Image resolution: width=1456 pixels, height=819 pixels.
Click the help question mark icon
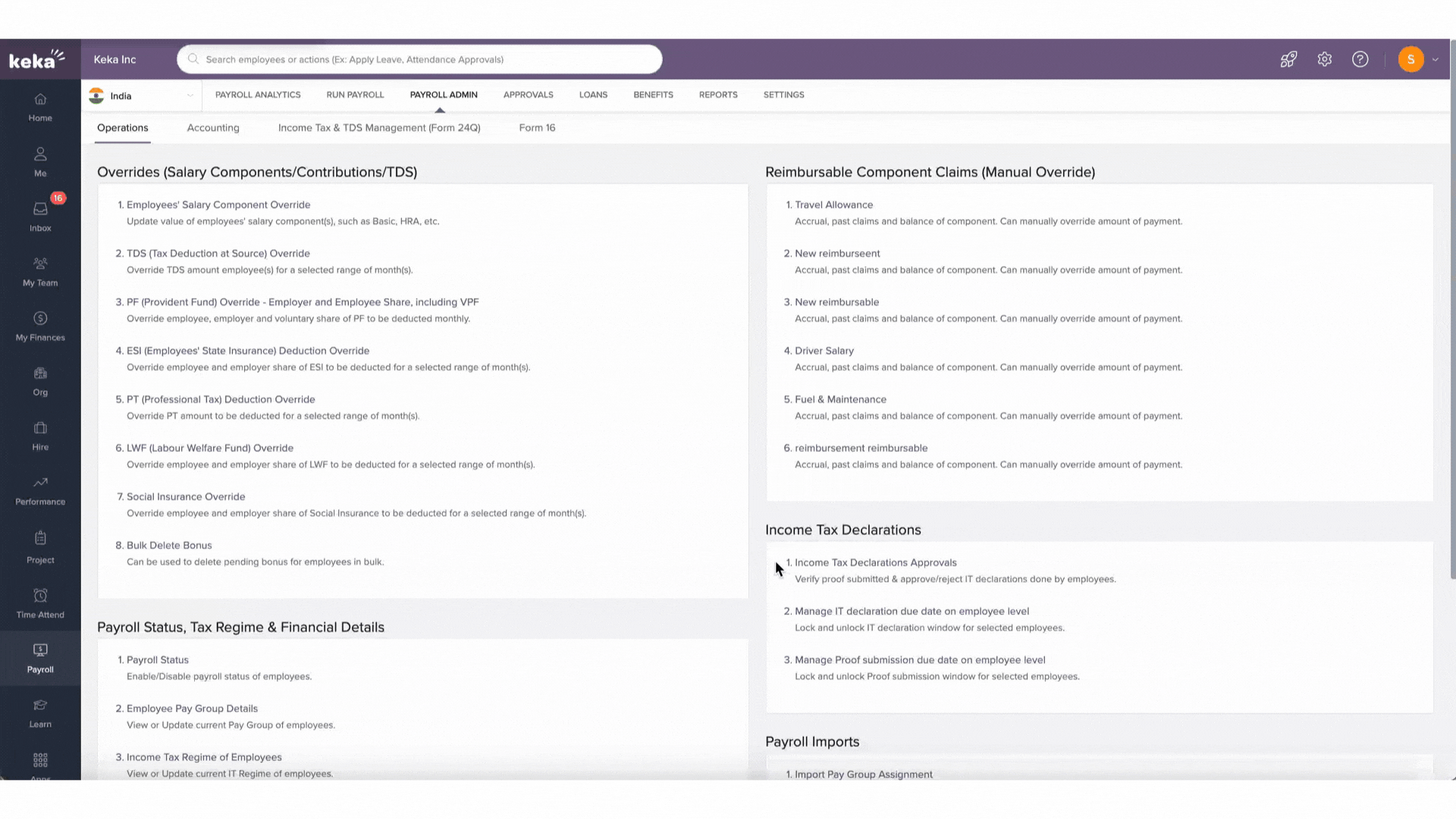[1360, 59]
